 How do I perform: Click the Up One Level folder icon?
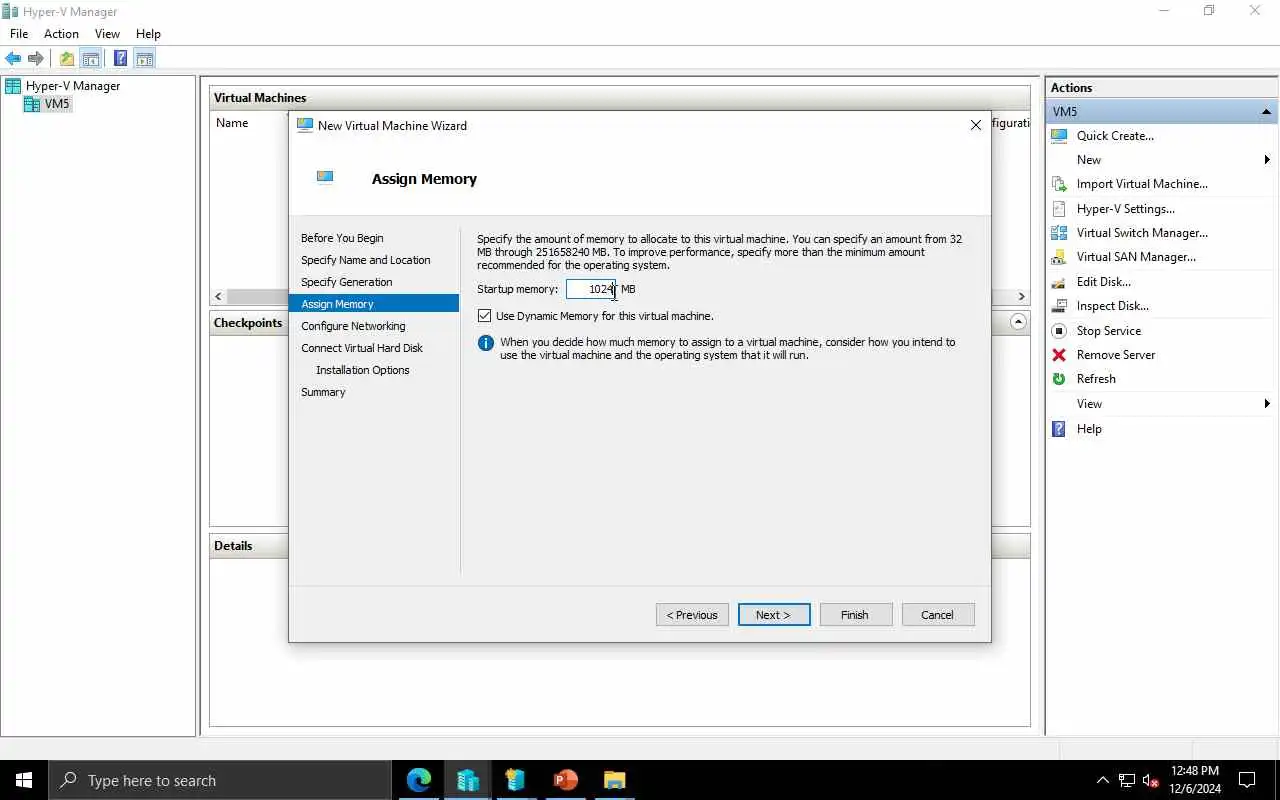tap(67, 58)
